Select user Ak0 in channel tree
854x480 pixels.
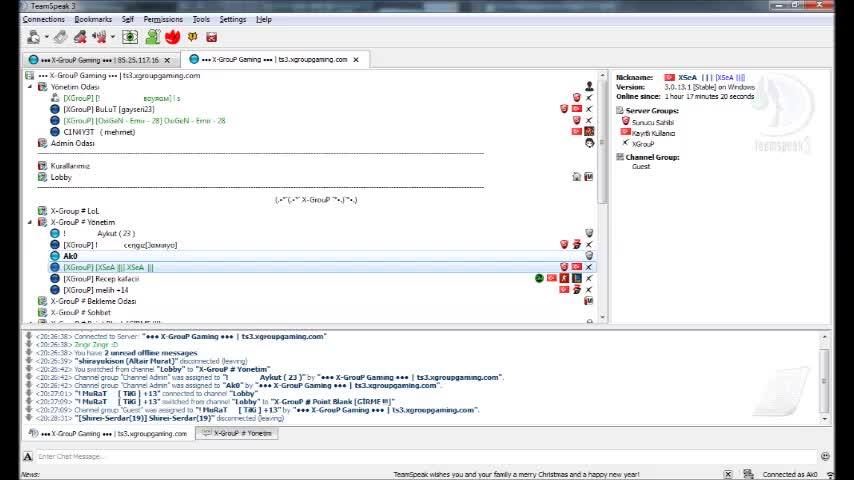tap(70, 256)
